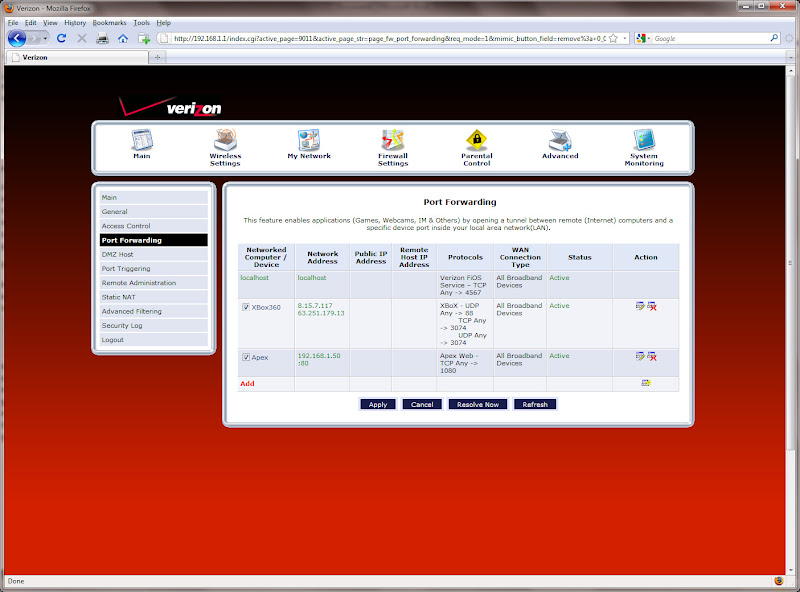Click the search magnifier icon
The height and width of the screenshot is (592, 800).
click(774, 38)
